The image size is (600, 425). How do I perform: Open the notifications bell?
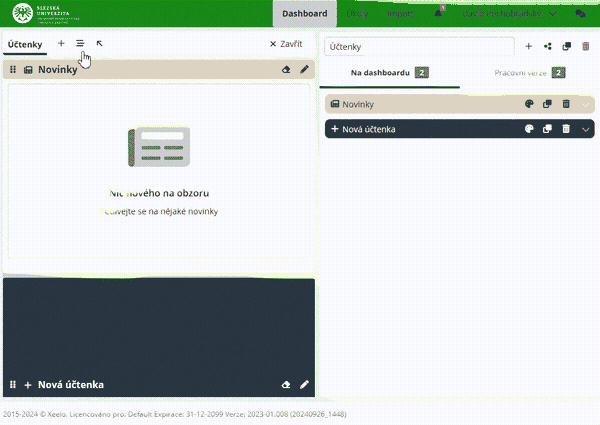439,14
